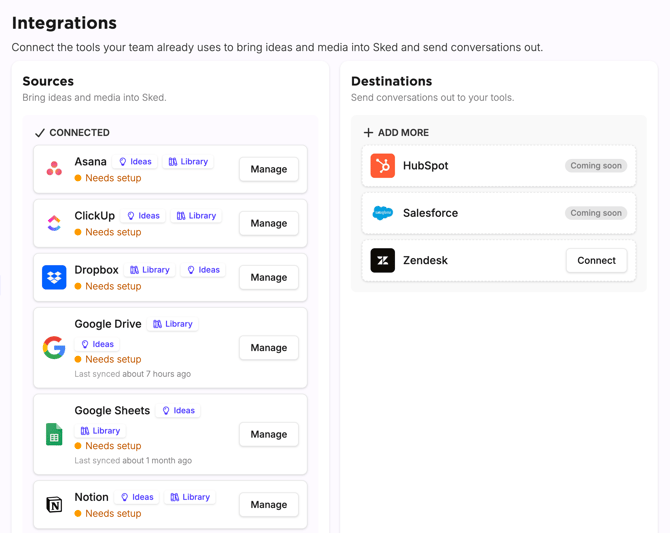Open Manage for ClickUp
This screenshot has width=670, height=533.
(269, 224)
